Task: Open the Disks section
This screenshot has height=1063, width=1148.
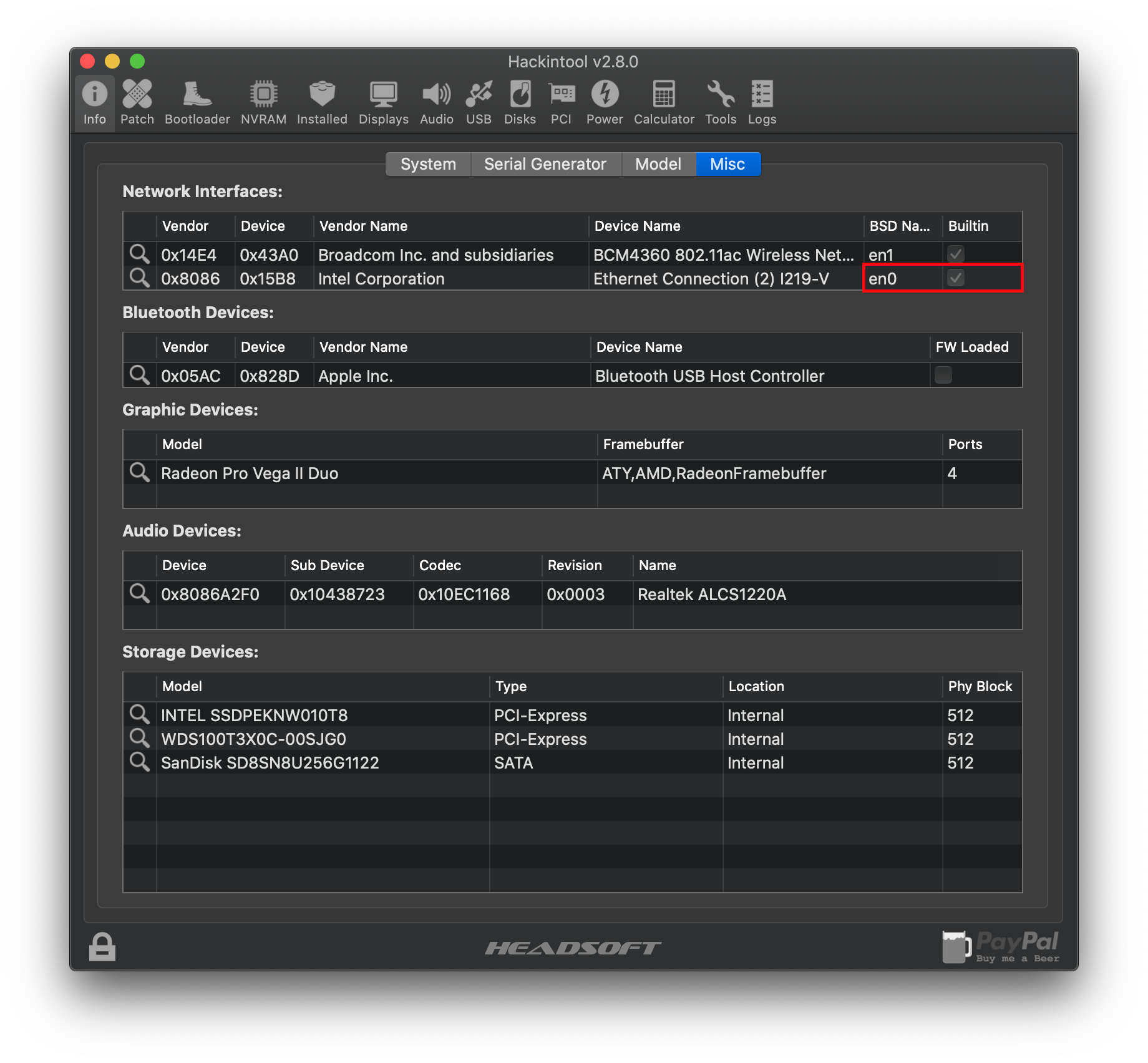Action: coord(520,102)
